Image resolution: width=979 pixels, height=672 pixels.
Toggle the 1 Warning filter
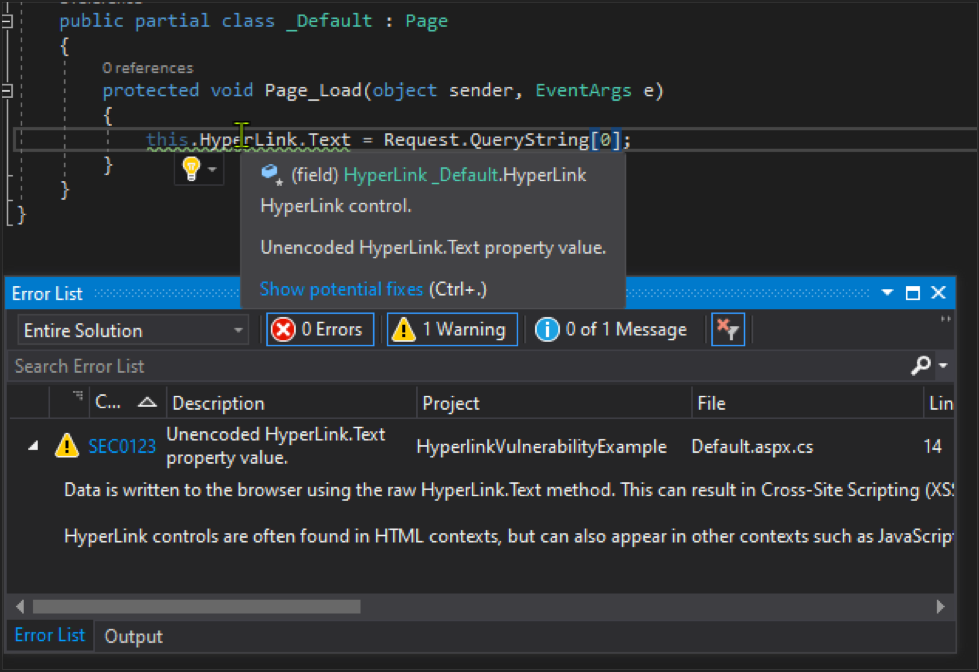point(452,329)
